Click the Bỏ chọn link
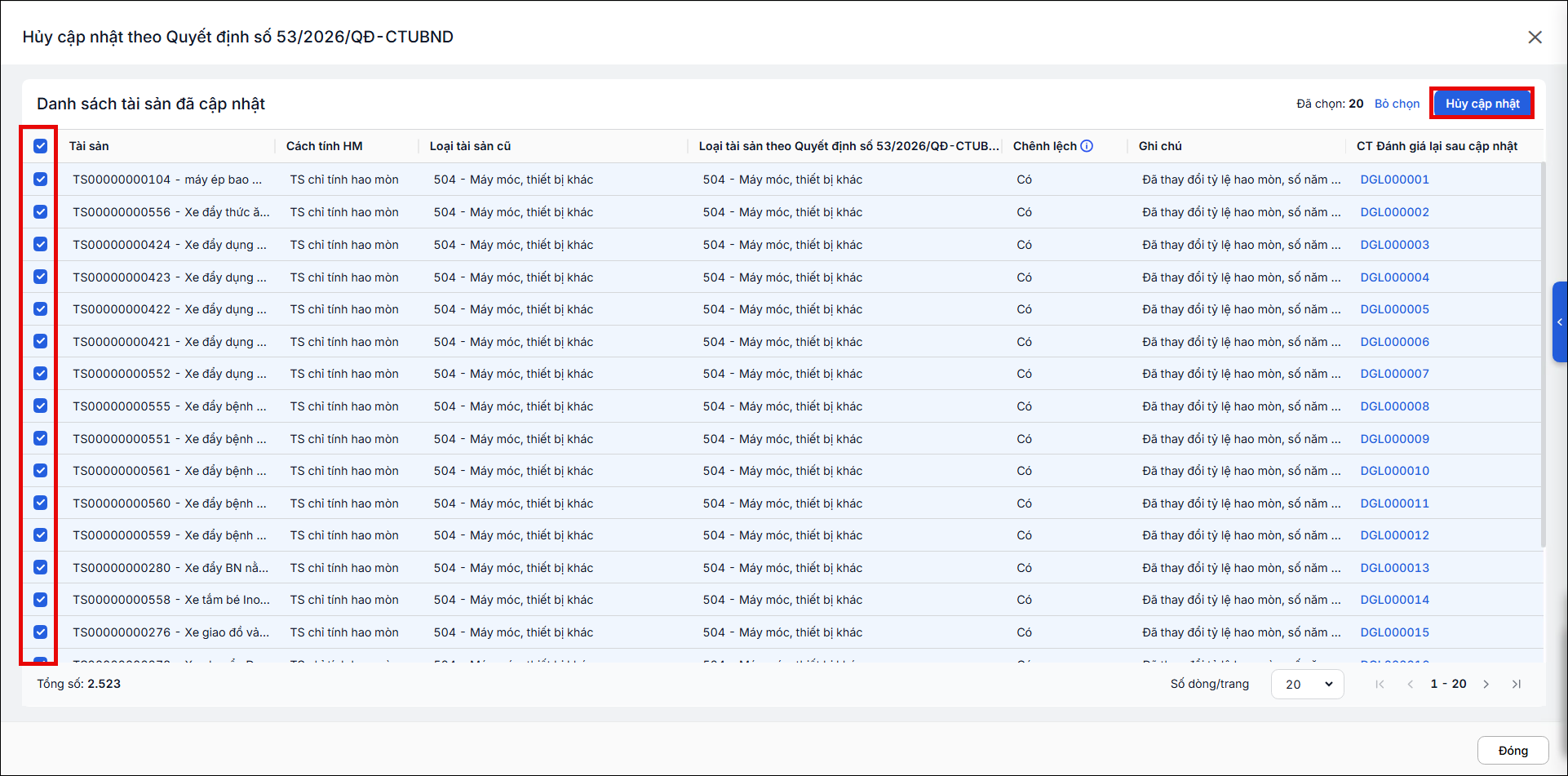This screenshot has width=1568, height=776. 1397,104
